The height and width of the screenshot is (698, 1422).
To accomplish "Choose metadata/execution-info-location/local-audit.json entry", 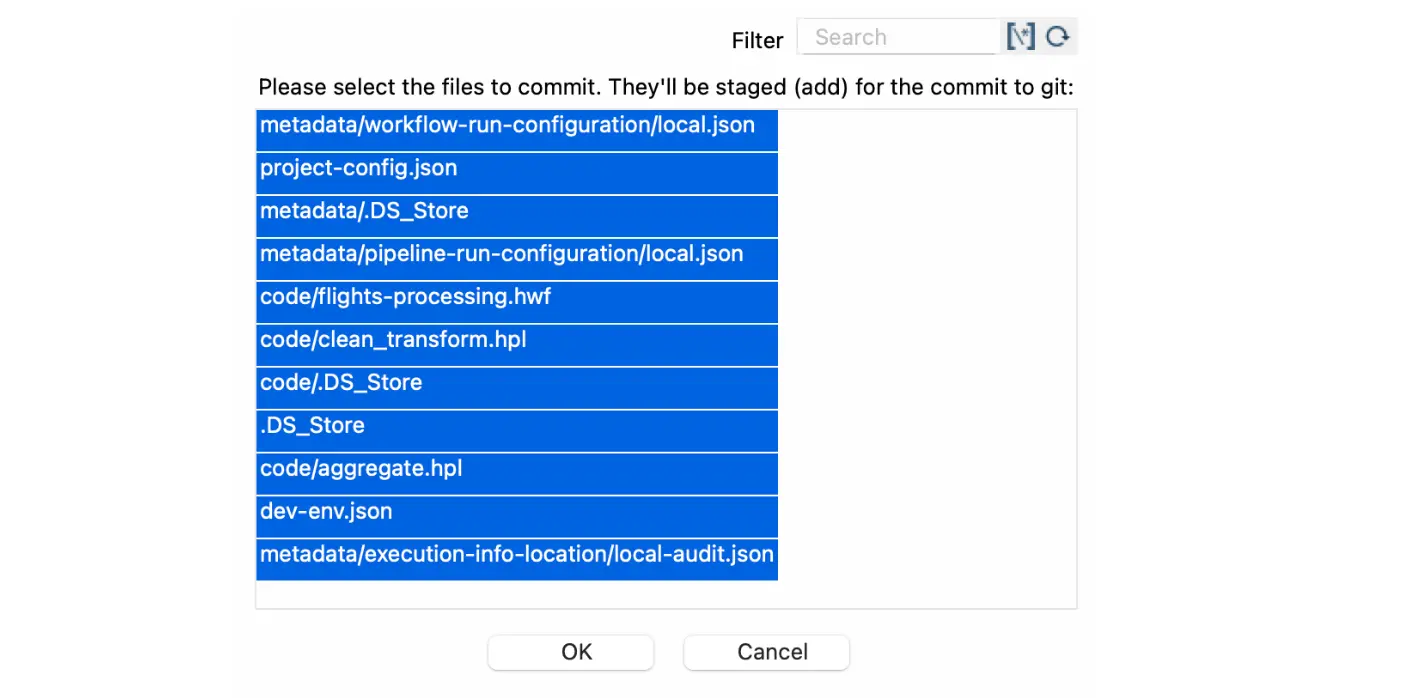I will (x=516, y=554).
